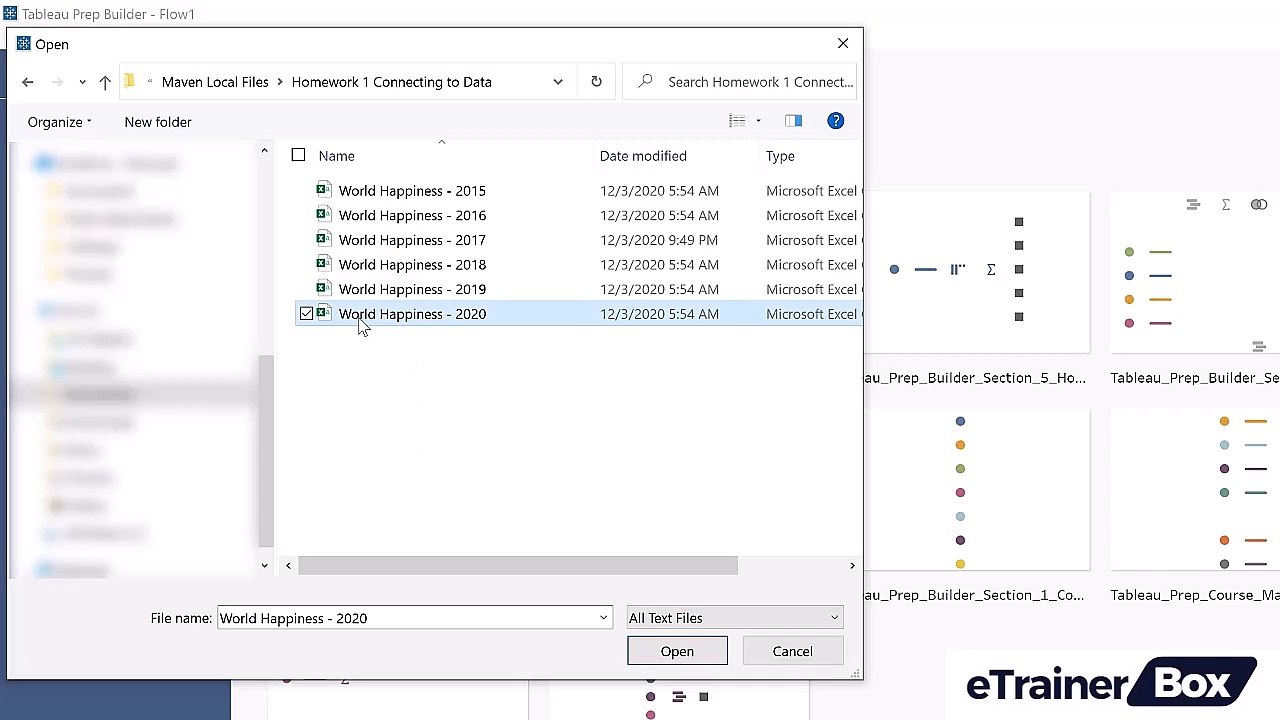
Task: Sort by Date modified column
Action: (643, 156)
